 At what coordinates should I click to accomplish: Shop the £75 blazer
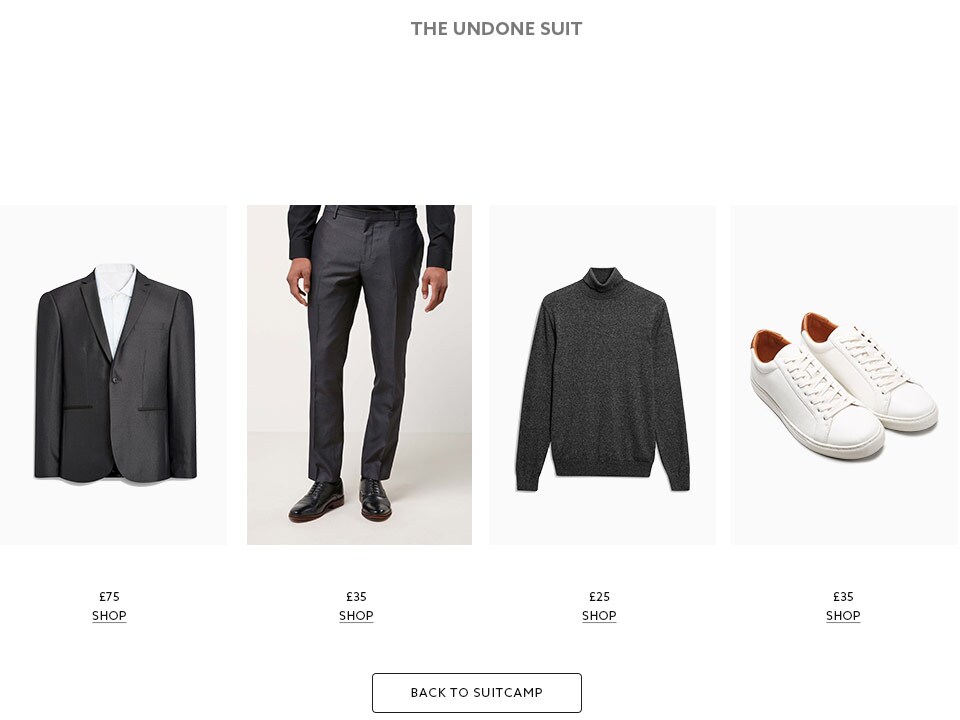coord(109,615)
